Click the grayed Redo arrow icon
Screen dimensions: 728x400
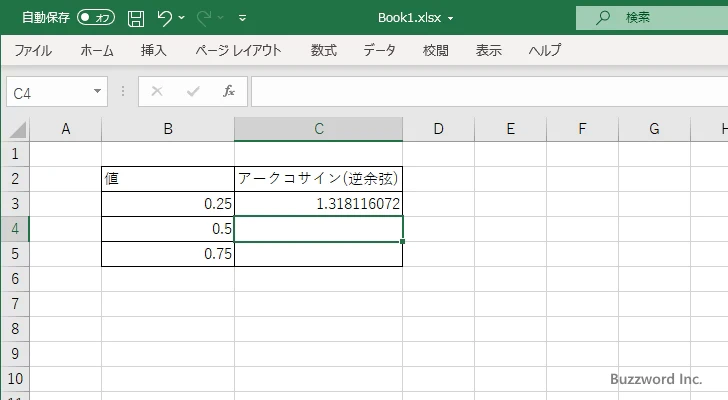tap(204, 18)
